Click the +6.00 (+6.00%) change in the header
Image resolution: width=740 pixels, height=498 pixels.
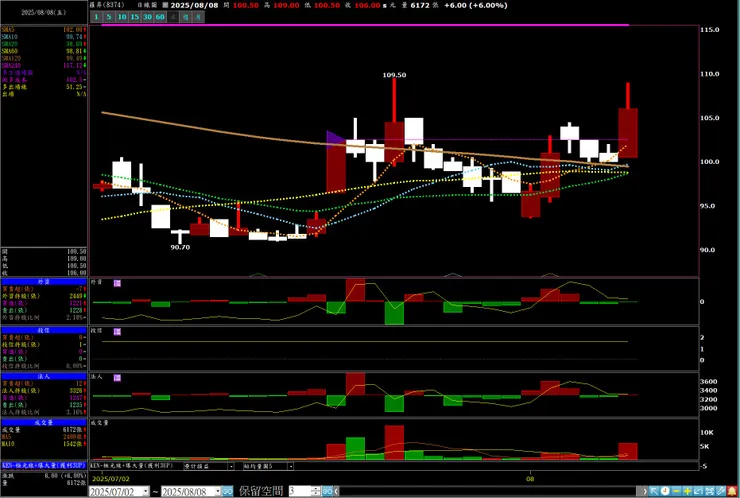click(476, 5)
